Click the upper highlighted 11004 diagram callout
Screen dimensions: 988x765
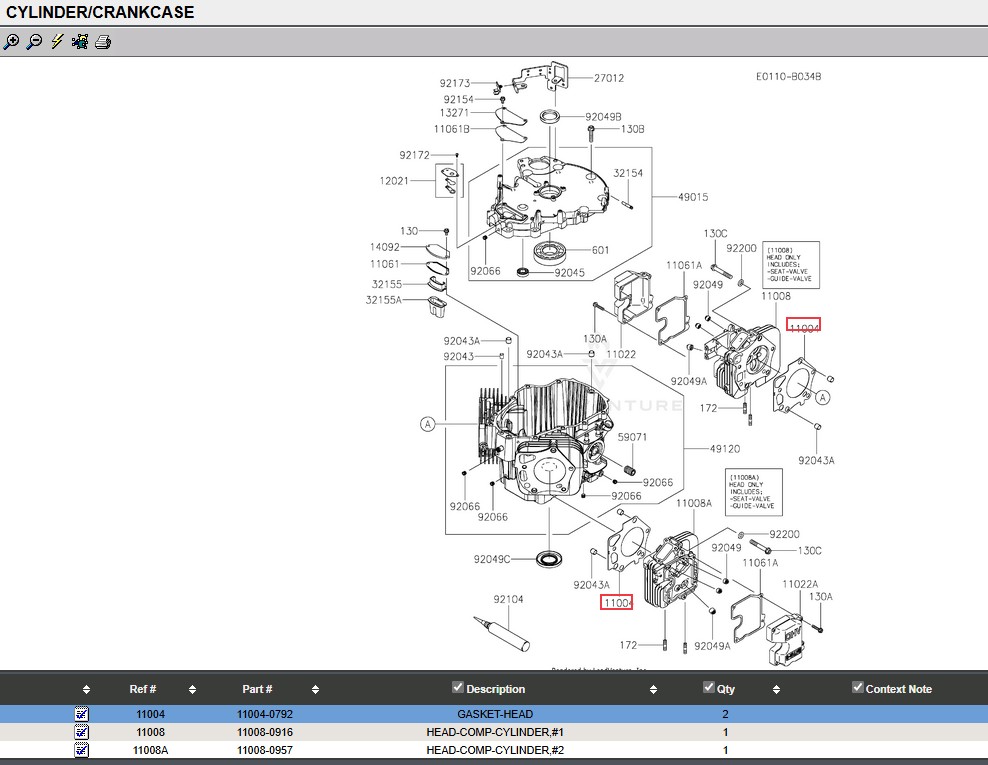[804, 327]
